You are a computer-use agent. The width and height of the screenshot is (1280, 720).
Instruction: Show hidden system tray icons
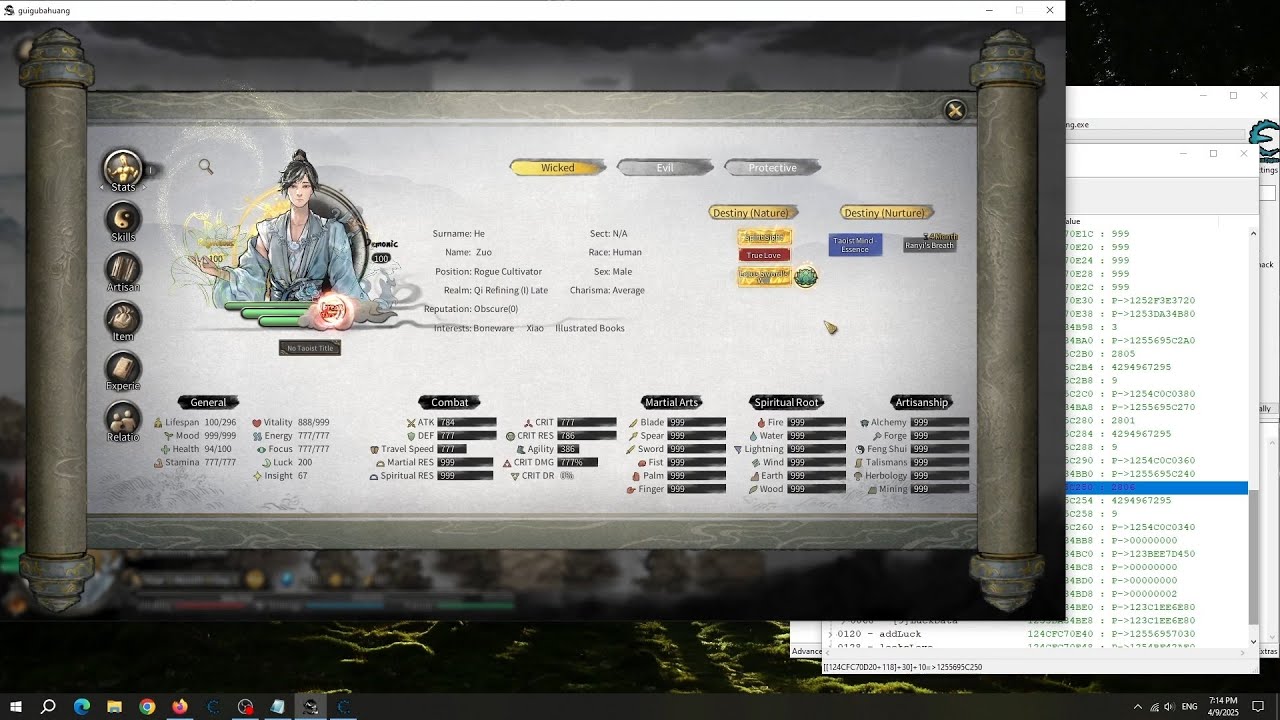[1137, 706]
